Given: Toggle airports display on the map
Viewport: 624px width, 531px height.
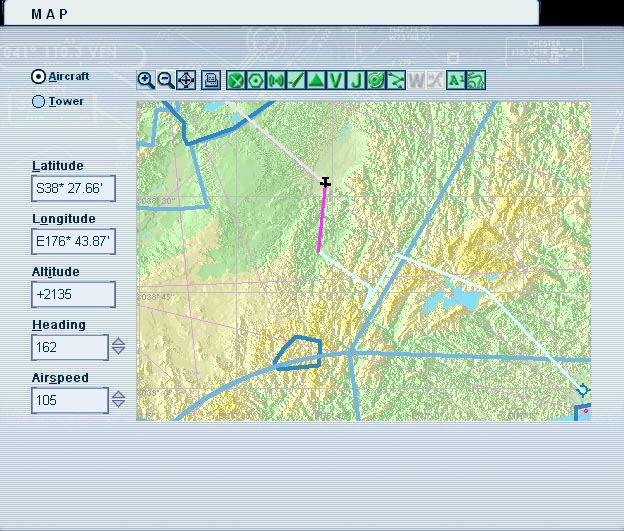Looking at the screenshot, I should pyautogui.click(x=236, y=81).
